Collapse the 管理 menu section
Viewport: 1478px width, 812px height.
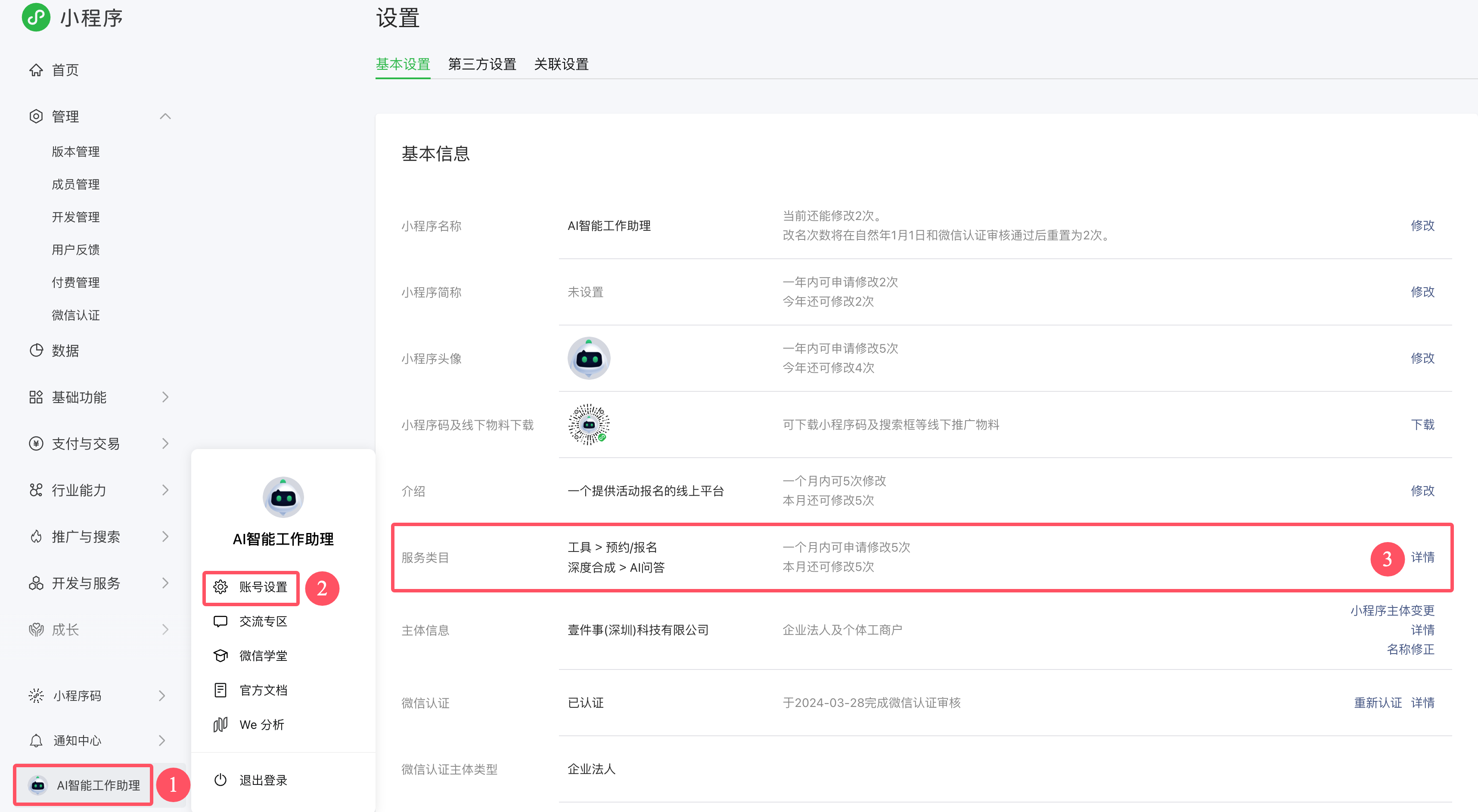point(165,116)
